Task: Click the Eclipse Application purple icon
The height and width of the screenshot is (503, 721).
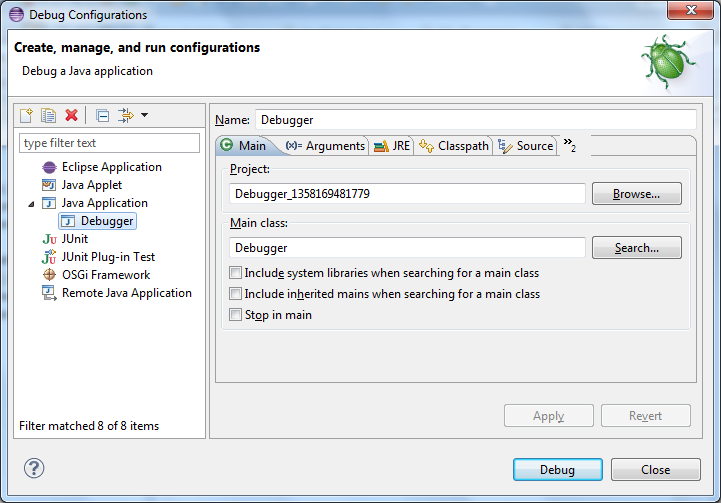Action: click(x=49, y=167)
